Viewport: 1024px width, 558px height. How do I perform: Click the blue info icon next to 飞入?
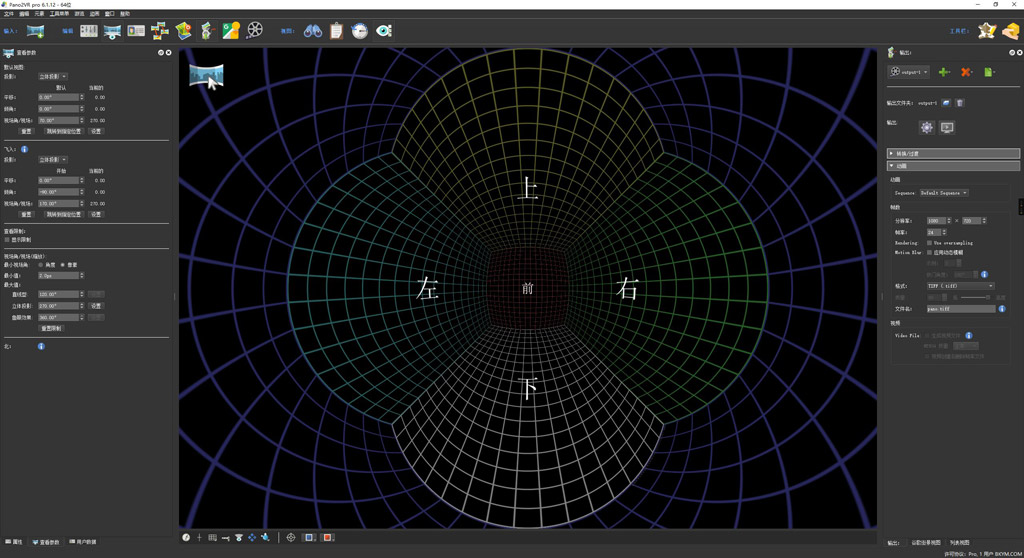(x=24, y=149)
